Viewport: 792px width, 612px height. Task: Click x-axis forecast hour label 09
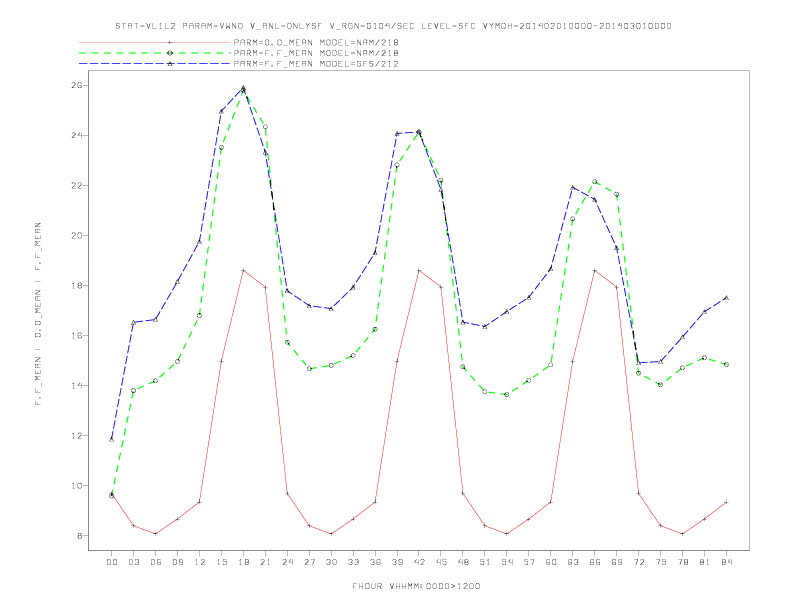coord(177,562)
